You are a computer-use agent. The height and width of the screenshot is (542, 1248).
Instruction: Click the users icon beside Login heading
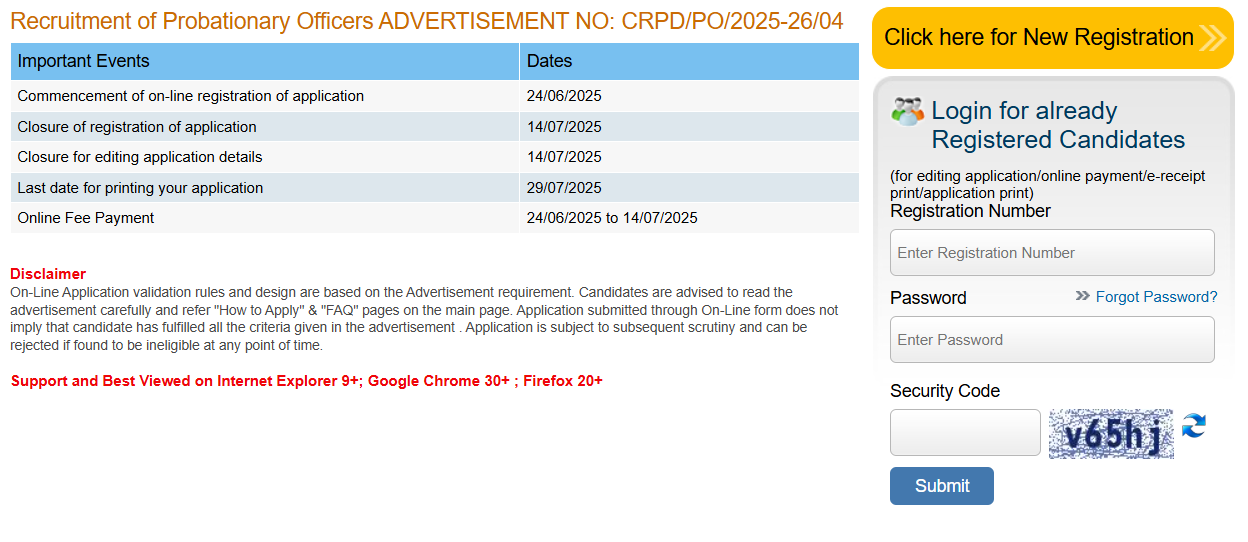pyautogui.click(x=907, y=111)
